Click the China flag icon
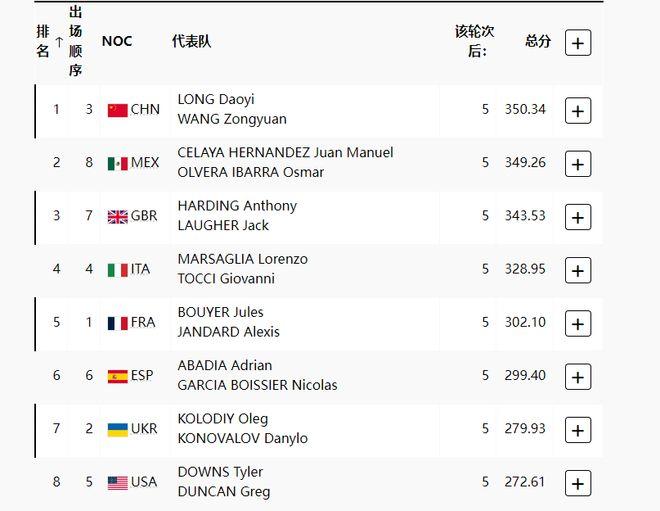Screen dimensions: 660x511 [x=118, y=110]
